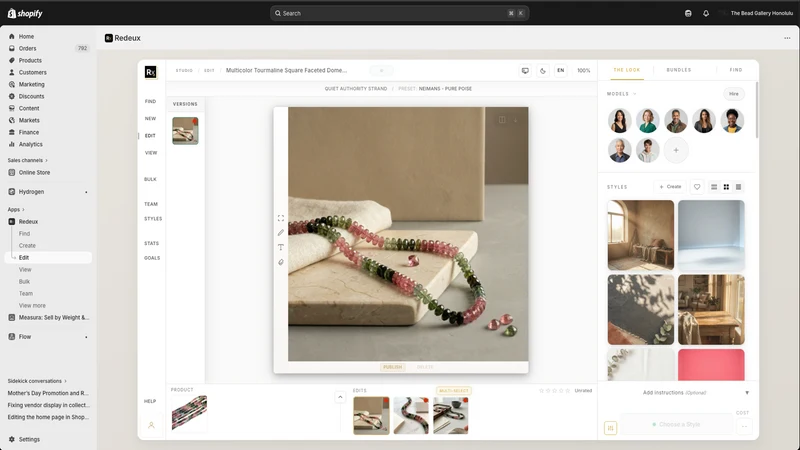Open the user profile icon below Help
This screenshot has height=450, width=800.
151,425
